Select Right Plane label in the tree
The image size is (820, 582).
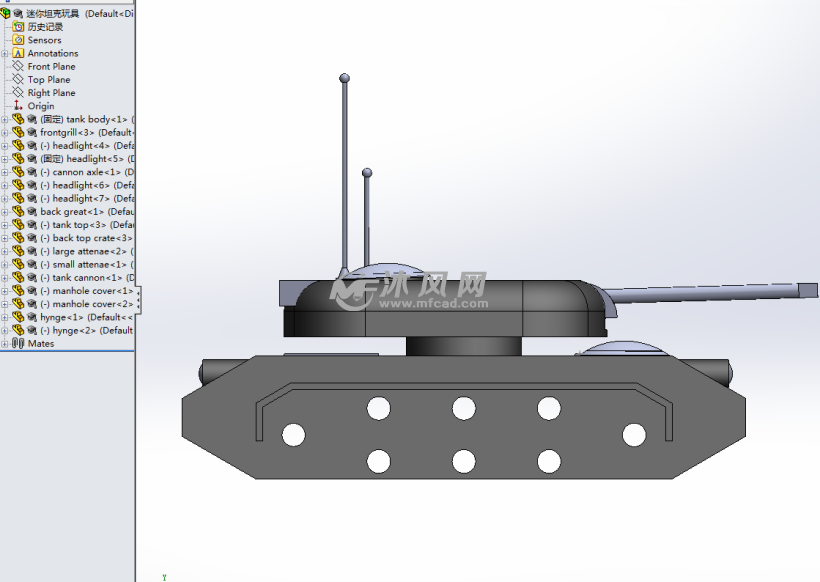[51, 93]
